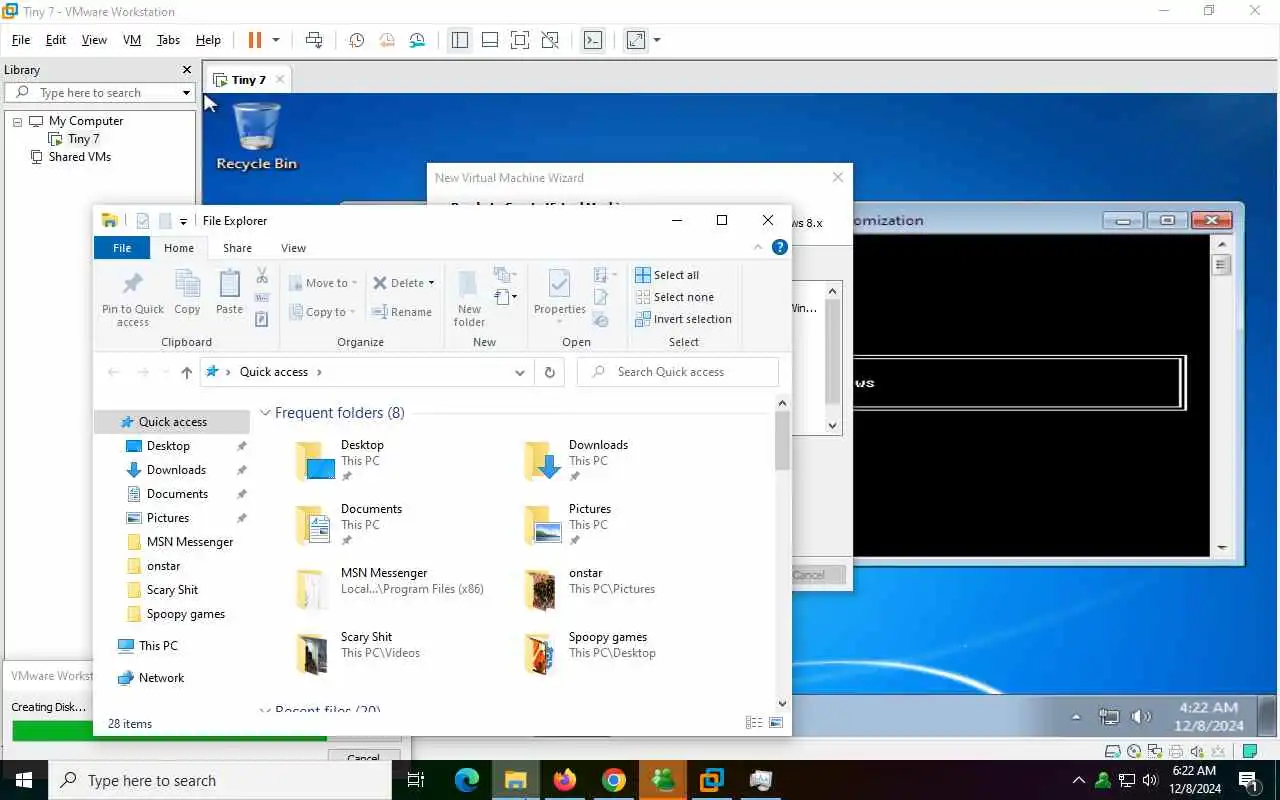Take a snapshot of the virtual machine
Viewport: 1280px width, 800px height.
pos(356,40)
